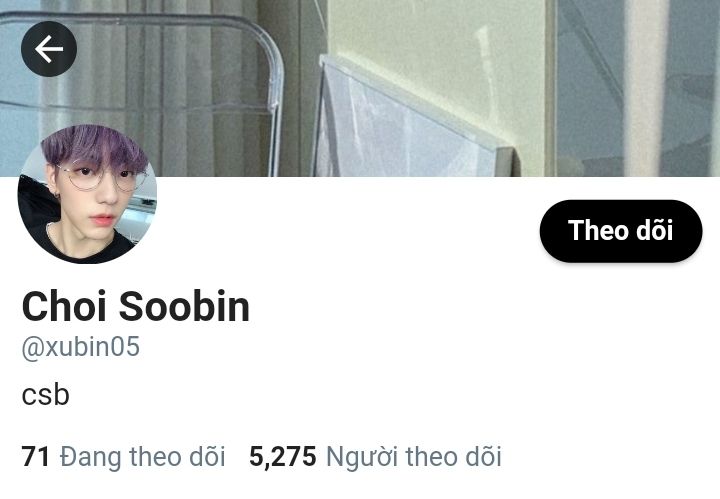Open Choi Soobin's profile picture
The image size is (720, 499).
point(87,194)
